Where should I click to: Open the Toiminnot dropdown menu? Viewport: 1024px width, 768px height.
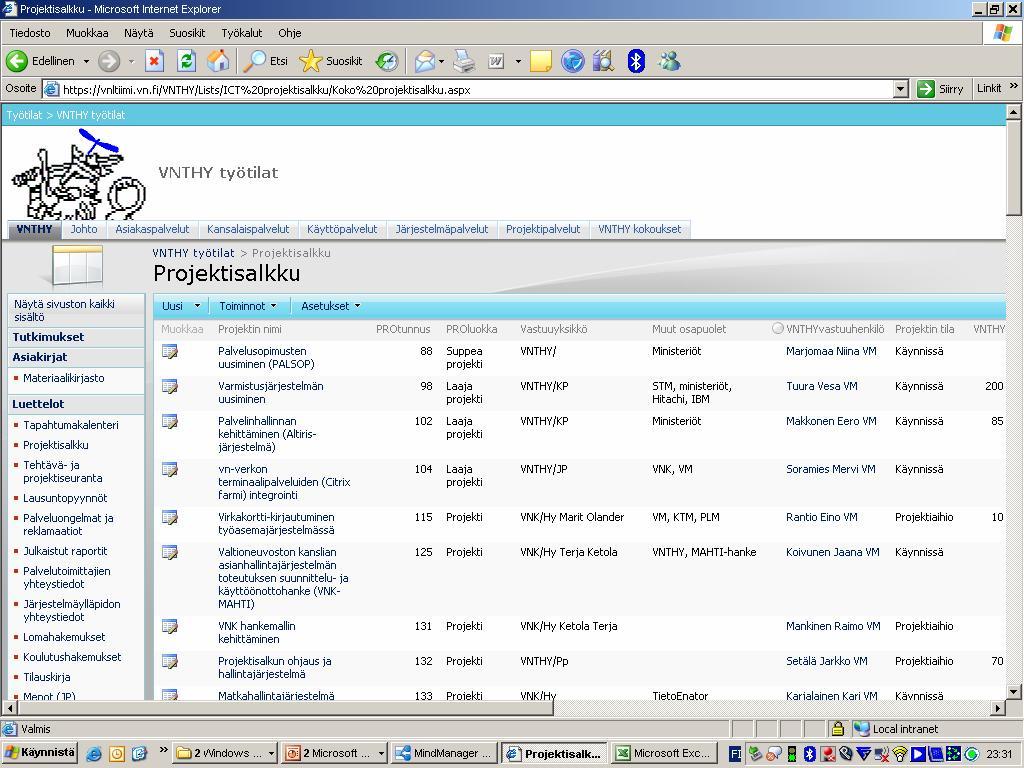[x=248, y=306]
